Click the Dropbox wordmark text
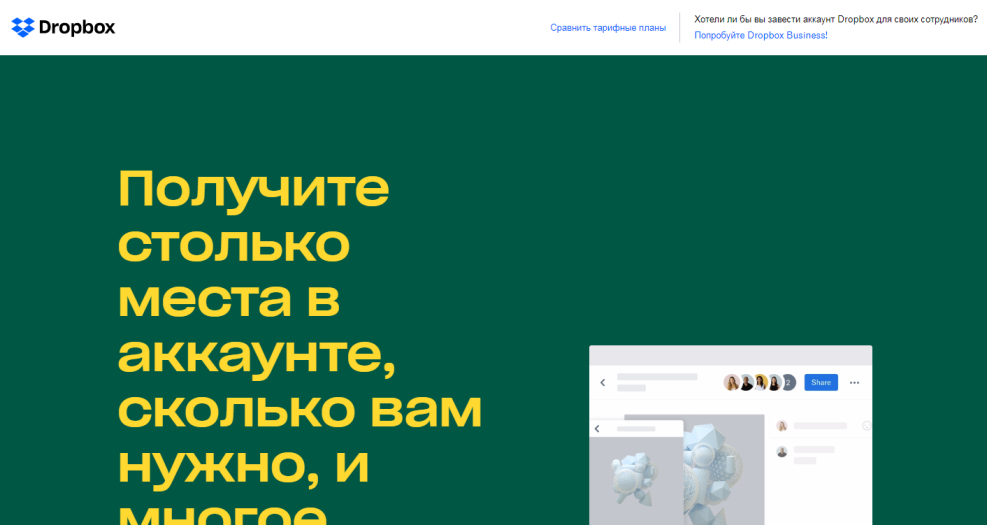This screenshot has height=525, width=987. point(77,28)
